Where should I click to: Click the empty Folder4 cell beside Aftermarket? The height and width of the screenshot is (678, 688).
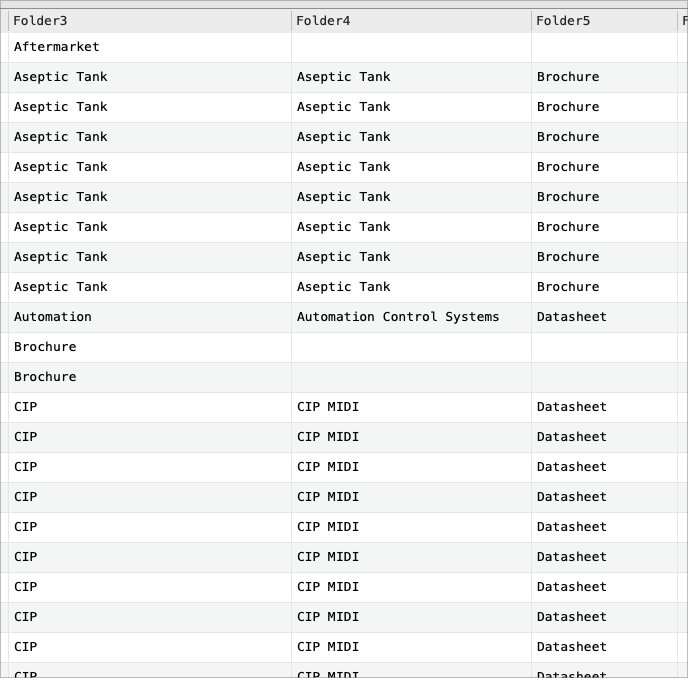[410, 47]
